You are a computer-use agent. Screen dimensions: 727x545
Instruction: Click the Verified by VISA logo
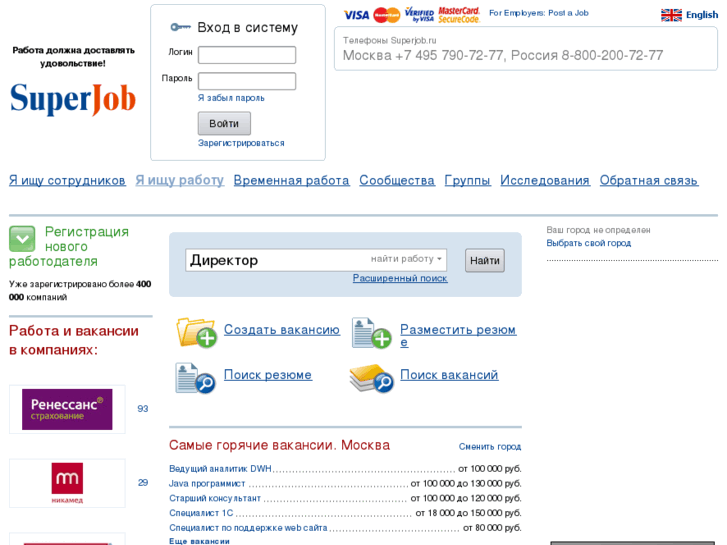419,14
